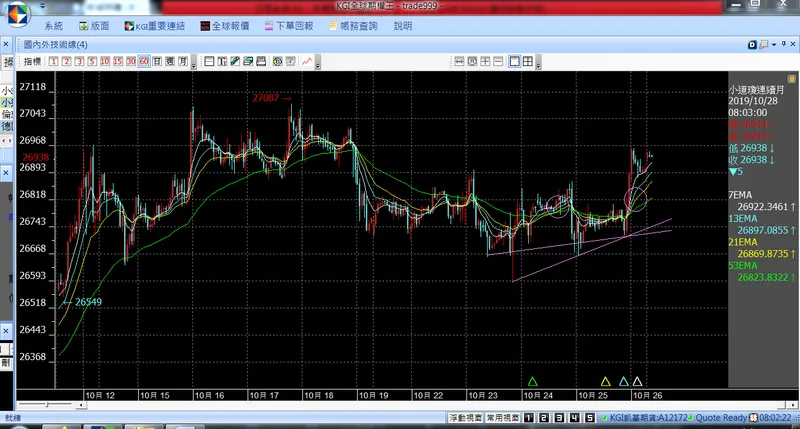Toggle the panel pin icon
This screenshot has width=800, height=429.
[784, 44]
